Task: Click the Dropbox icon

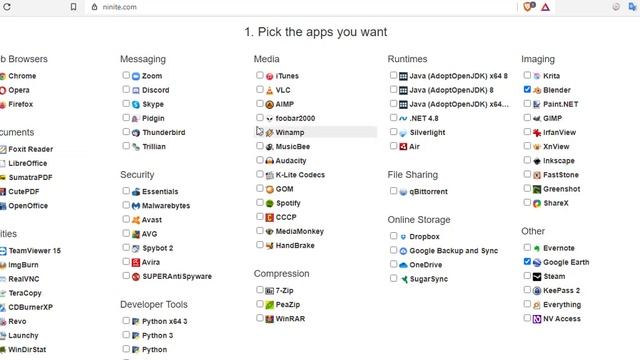Action: pos(403,237)
